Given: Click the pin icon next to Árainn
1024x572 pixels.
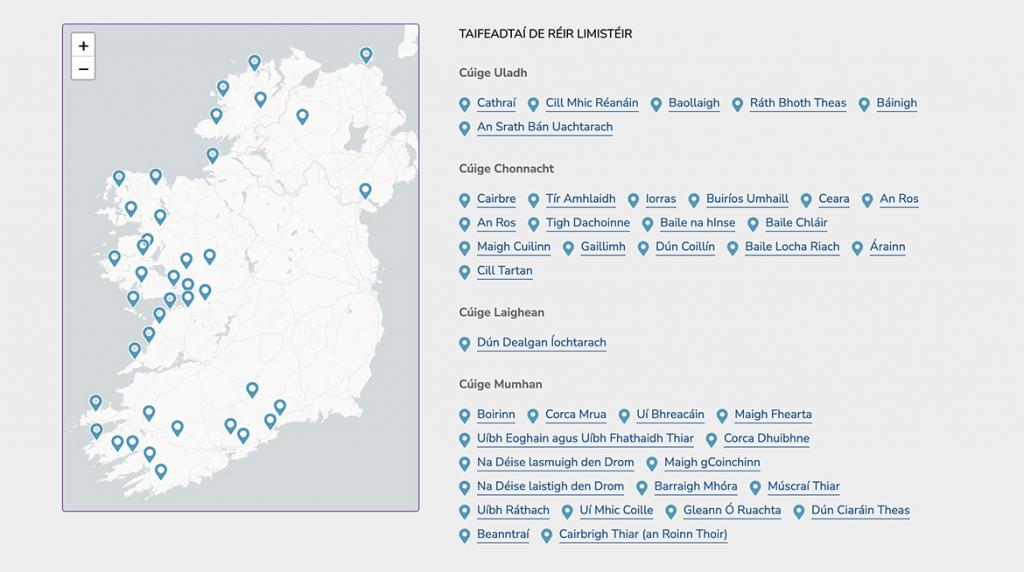Looking at the screenshot, I should (x=857, y=248).
